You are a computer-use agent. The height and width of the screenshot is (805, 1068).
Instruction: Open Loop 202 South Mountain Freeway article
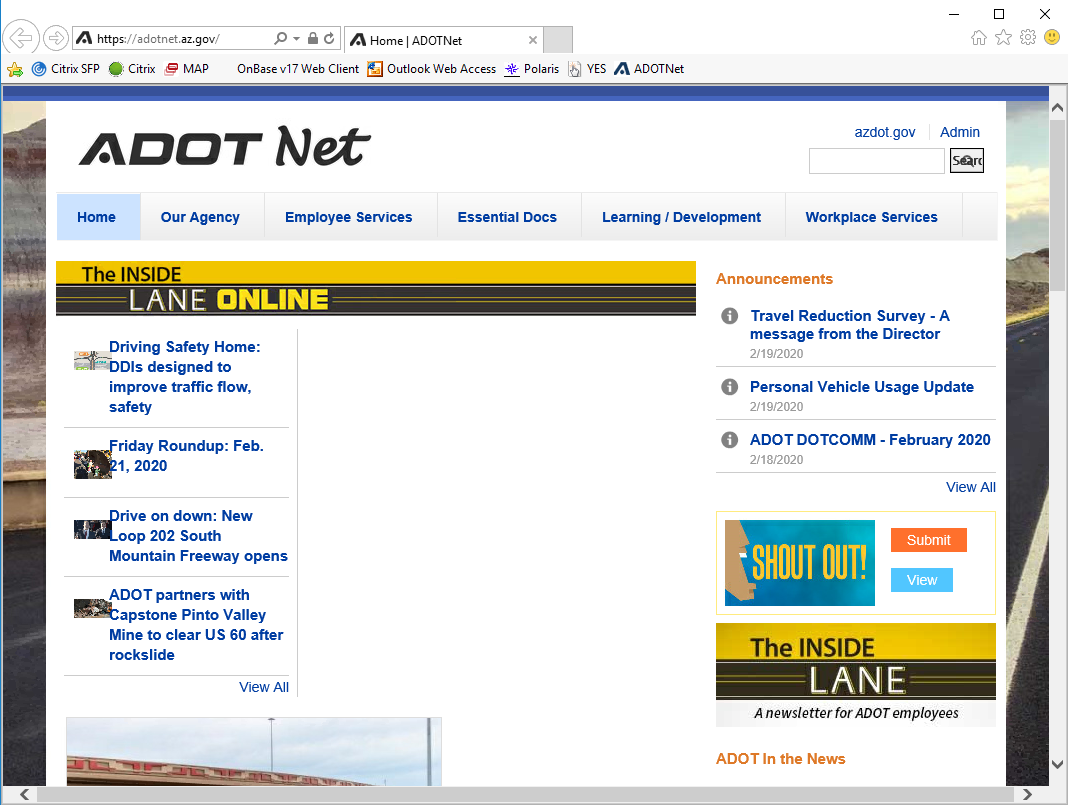[198, 536]
